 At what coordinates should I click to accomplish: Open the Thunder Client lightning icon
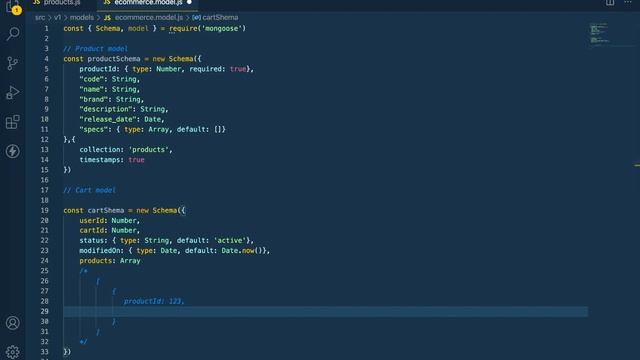pos(13,151)
